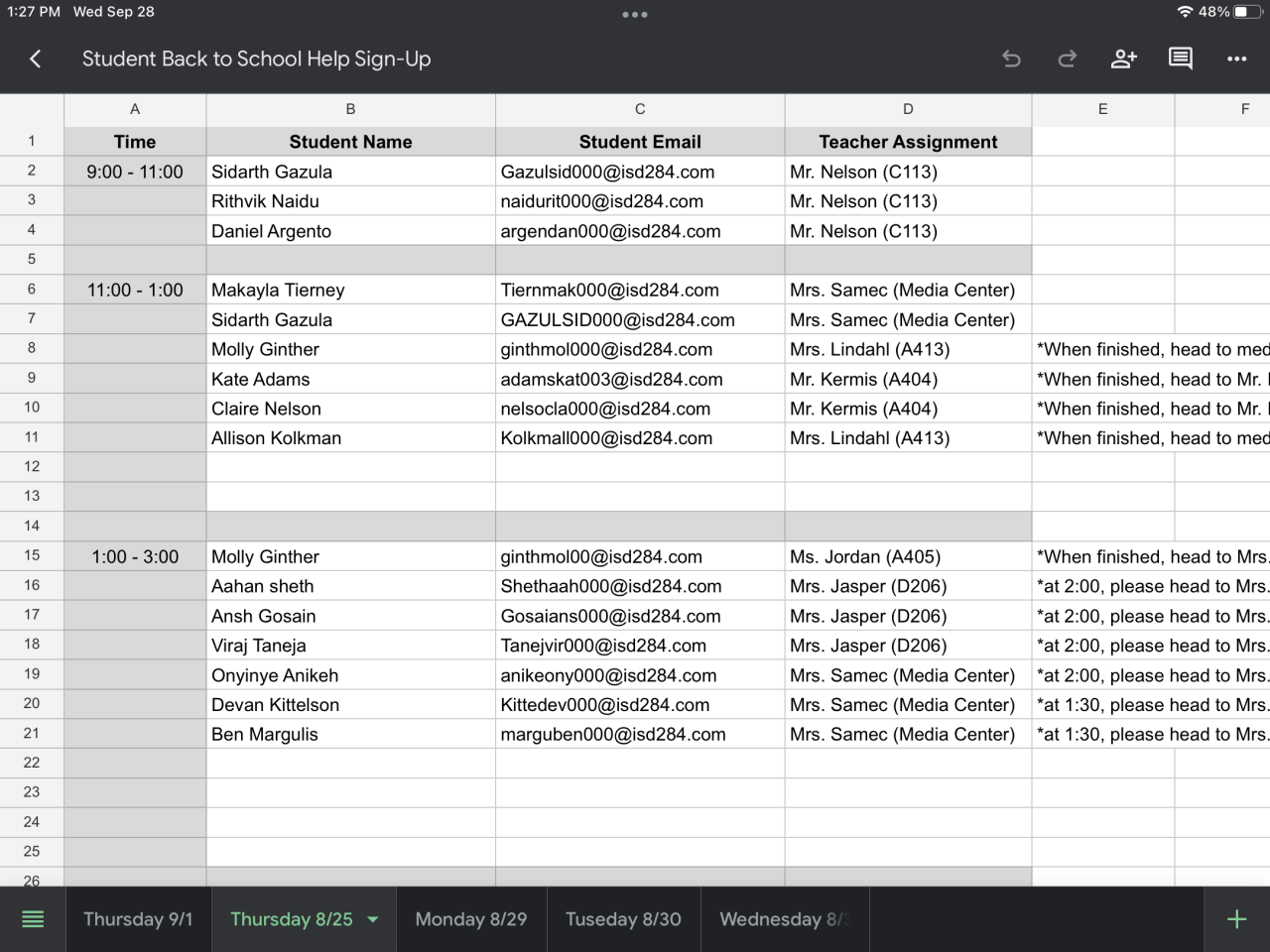Undo the last edit

point(1011,59)
